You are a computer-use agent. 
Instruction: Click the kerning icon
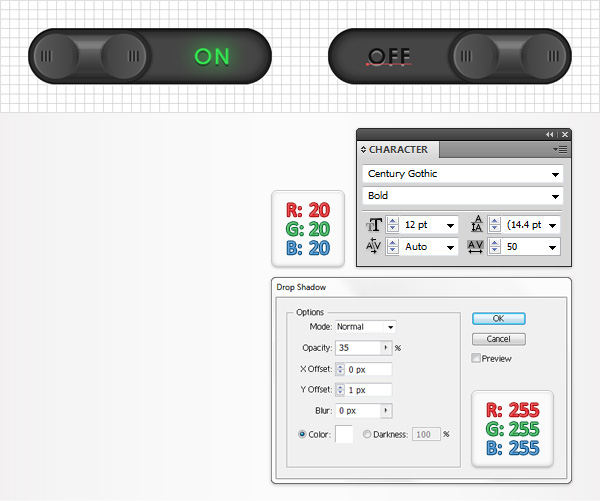(x=373, y=246)
